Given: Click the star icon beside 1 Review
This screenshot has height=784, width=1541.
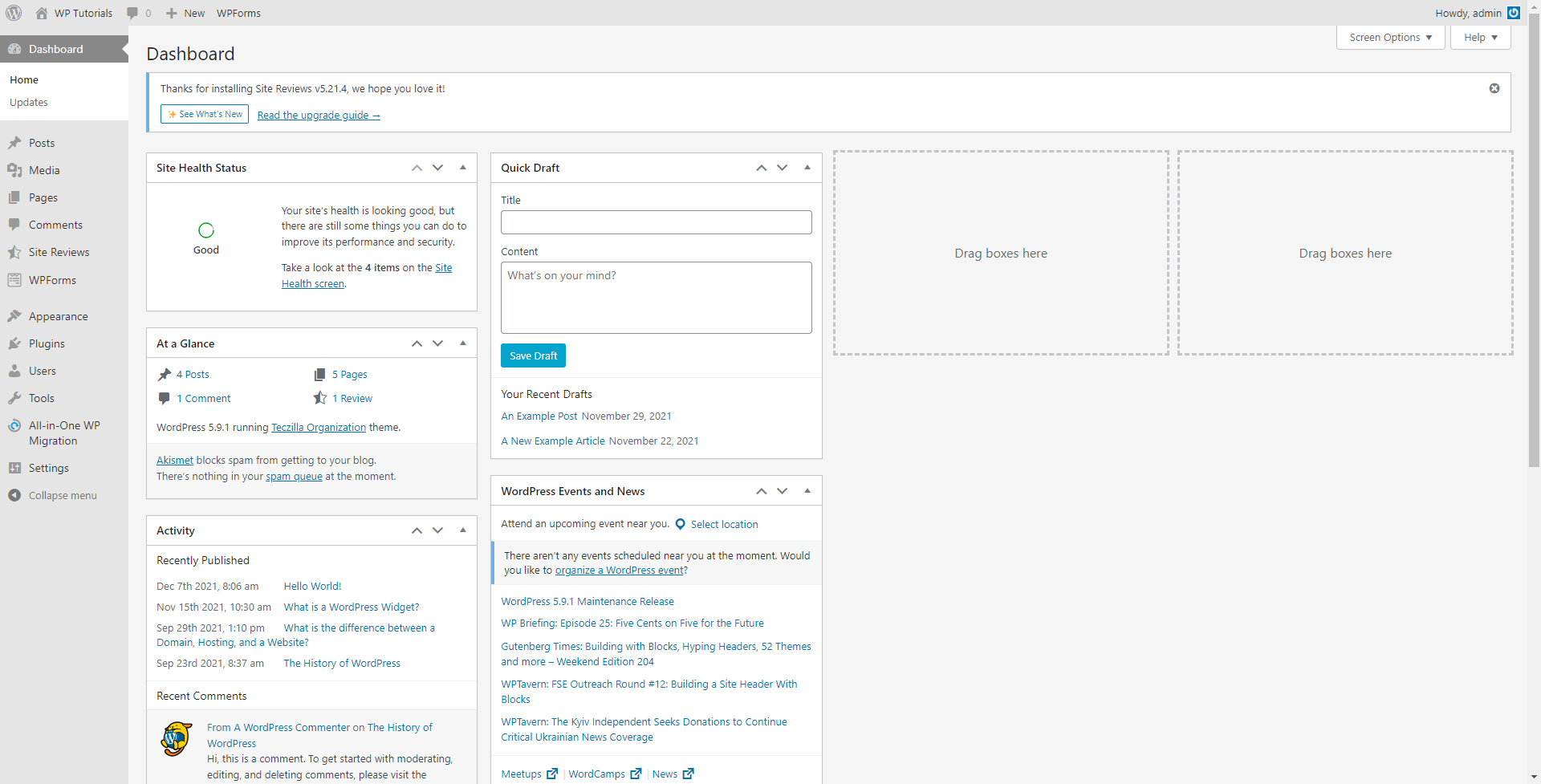Looking at the screenshot, I should 319,398.
